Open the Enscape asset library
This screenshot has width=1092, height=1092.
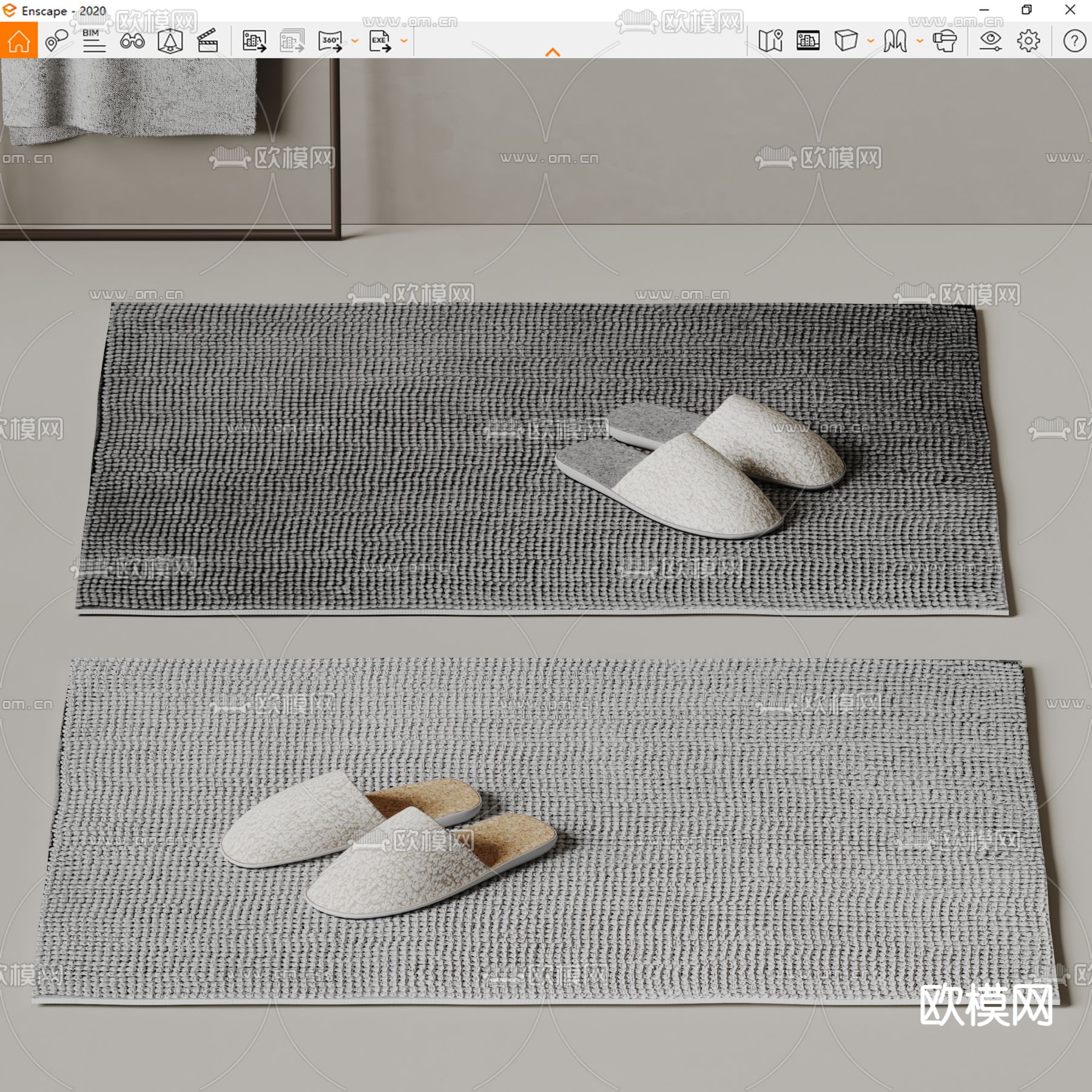[x=170, y=41]
